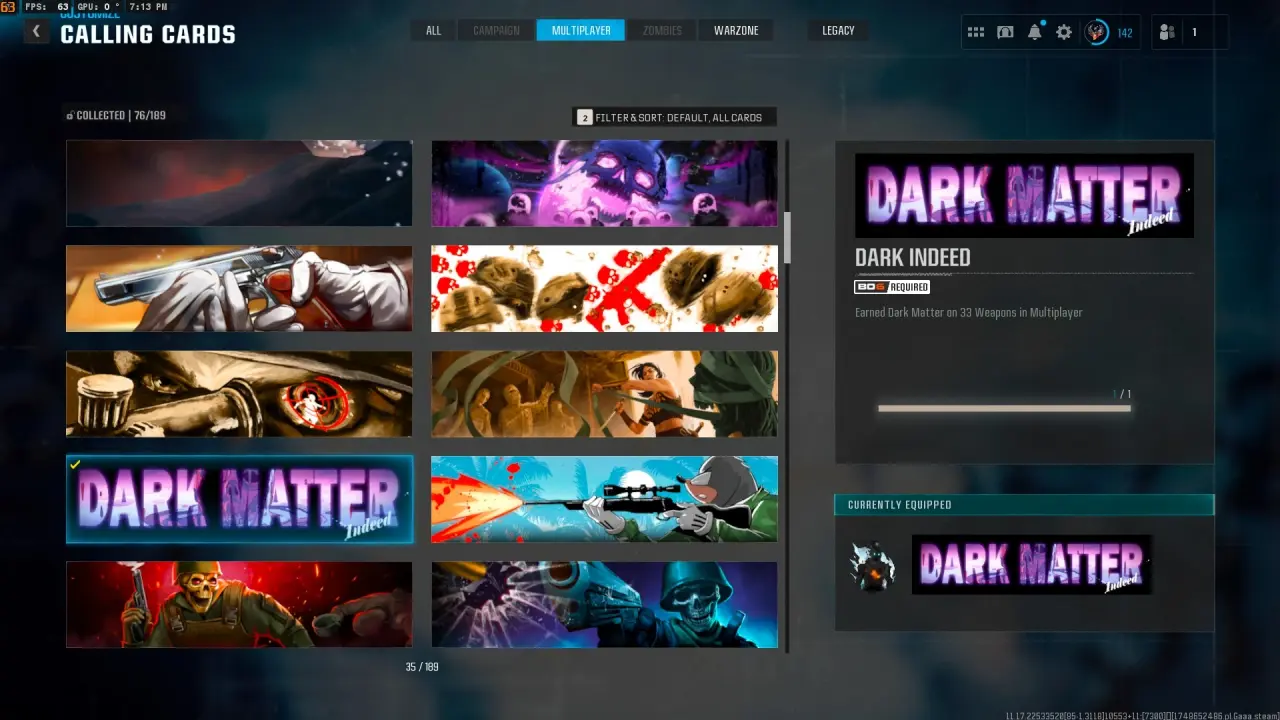Open the social party icon
Image resolution: width=1280 pixels, height=720 pixels.
[x=1167, y=32]
